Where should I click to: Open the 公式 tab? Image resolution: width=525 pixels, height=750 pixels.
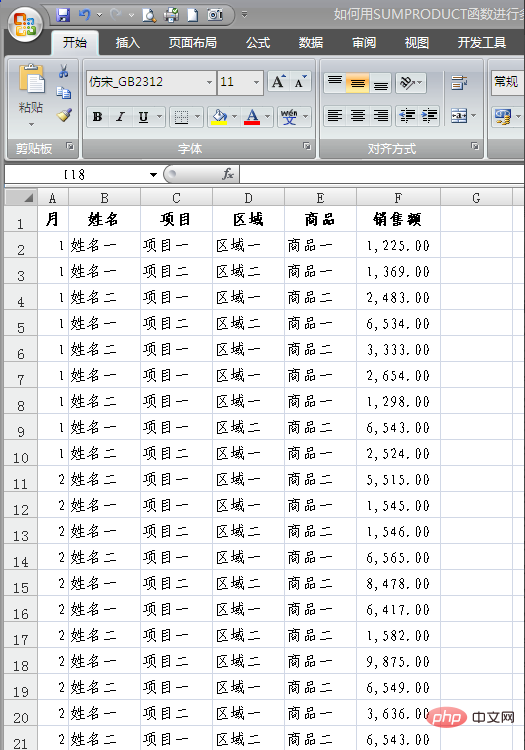click(258, 43)
